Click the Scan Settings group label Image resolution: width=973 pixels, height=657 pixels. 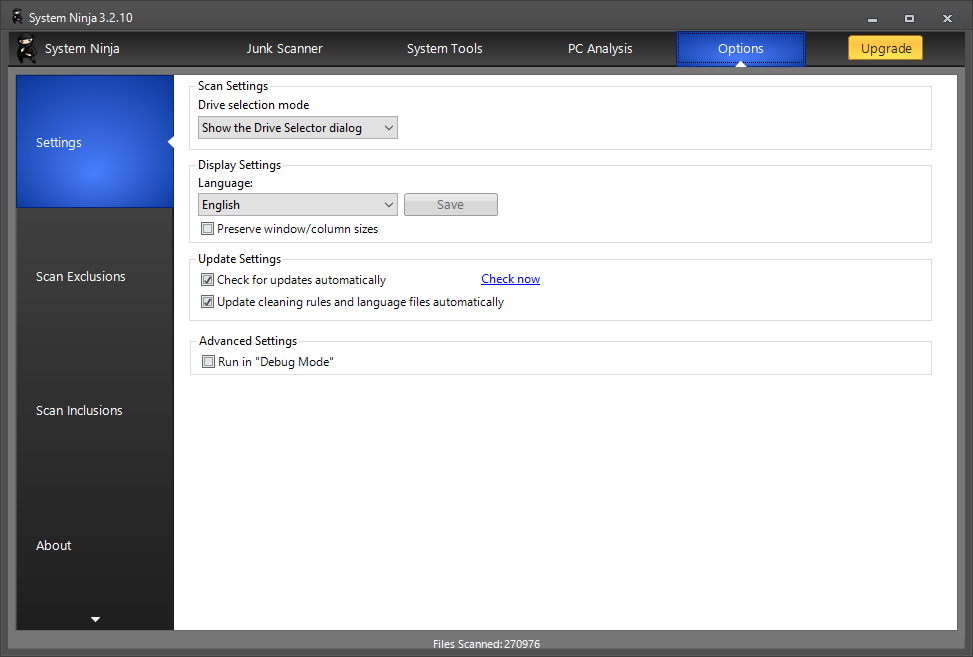pyautogui.click(x=233, y=86)
